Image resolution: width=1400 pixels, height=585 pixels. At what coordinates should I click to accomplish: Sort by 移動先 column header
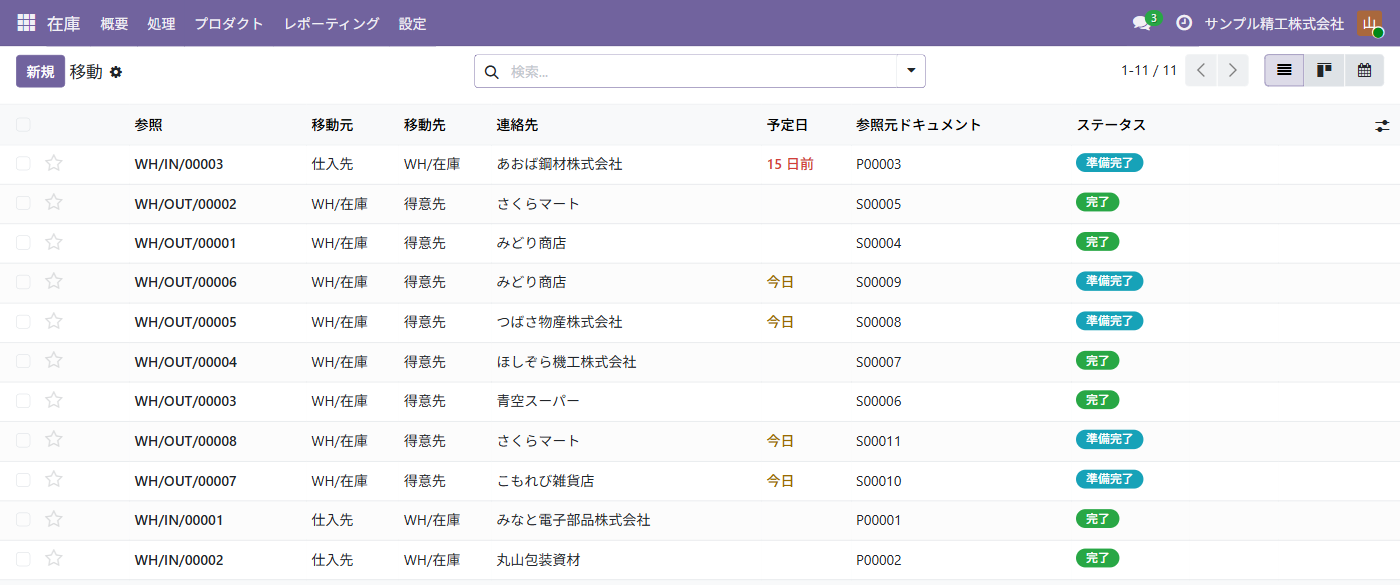(x=425, y=125)
